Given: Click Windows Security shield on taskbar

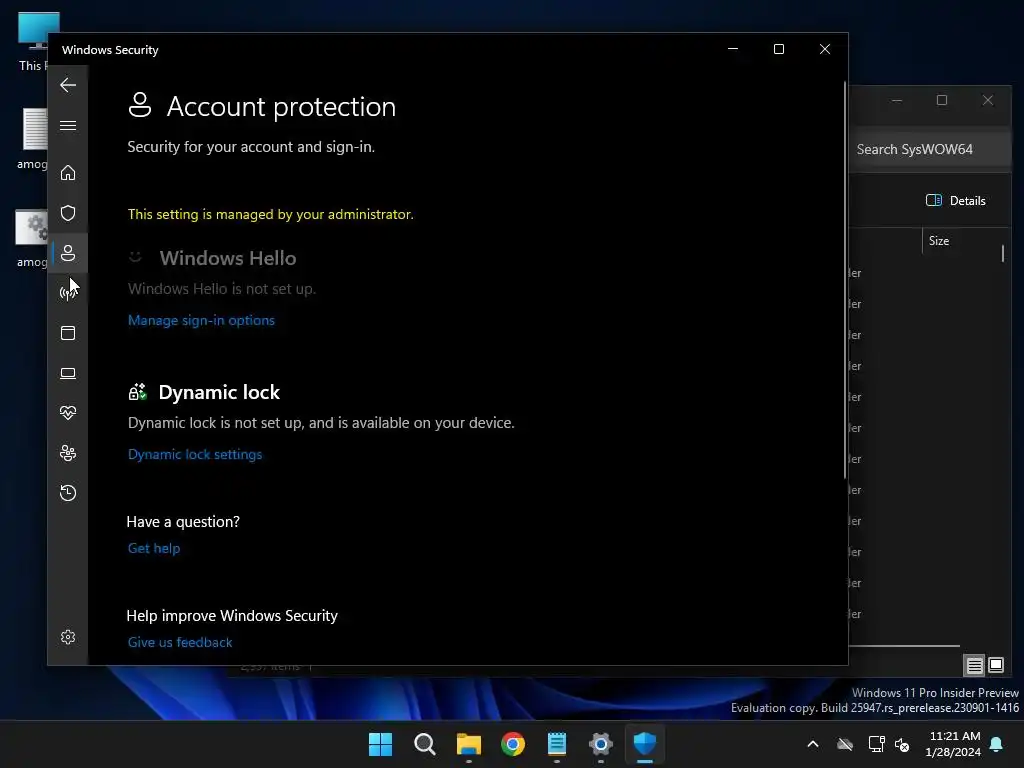Looking at the screenshot, I should tap(645, 744).
